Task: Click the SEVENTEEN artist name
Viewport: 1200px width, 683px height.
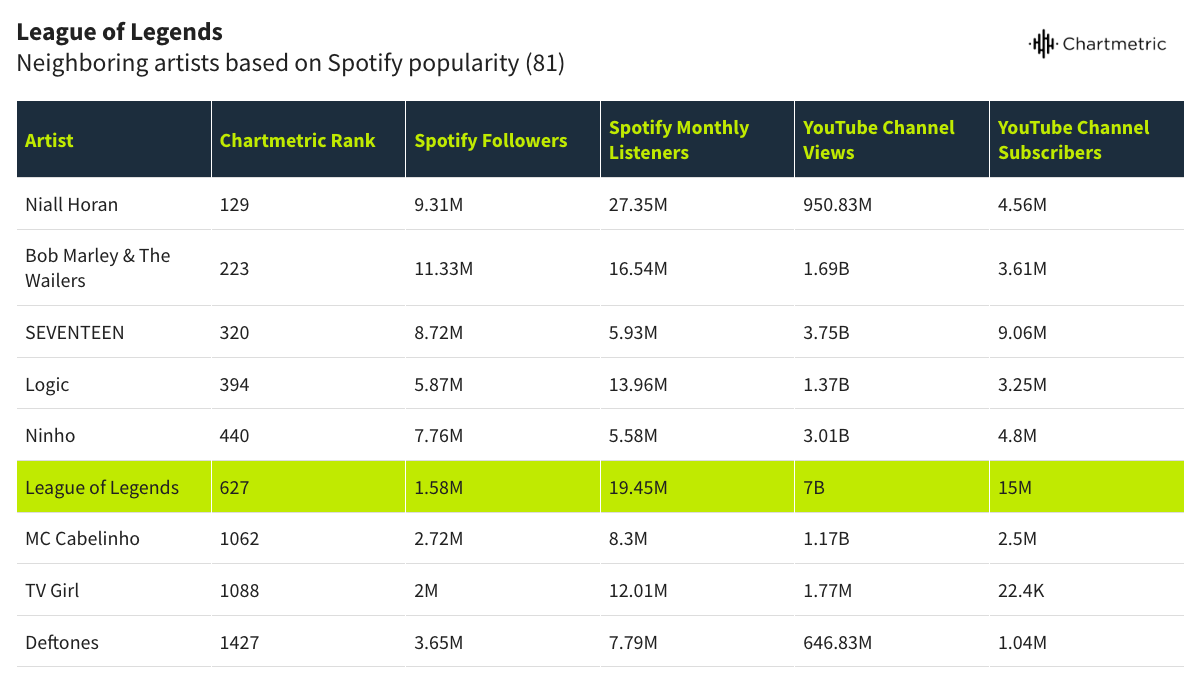Action: (75, 333)
